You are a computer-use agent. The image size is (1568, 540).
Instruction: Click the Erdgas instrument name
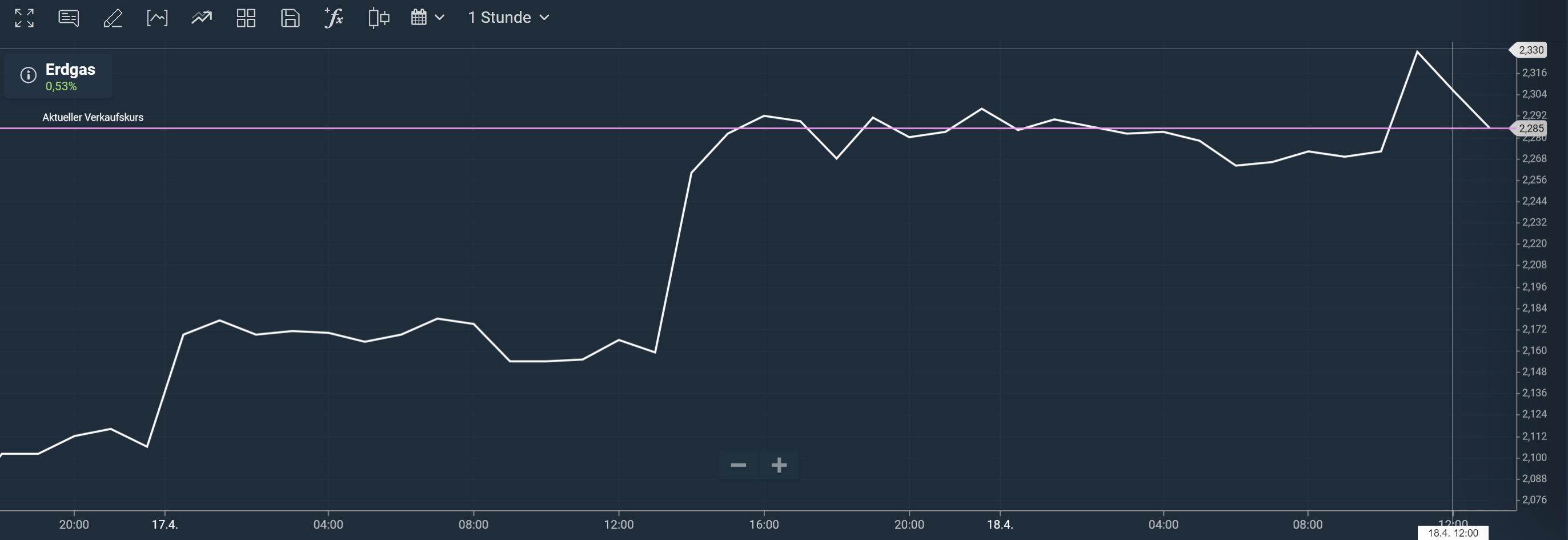[x=71, y=69]
